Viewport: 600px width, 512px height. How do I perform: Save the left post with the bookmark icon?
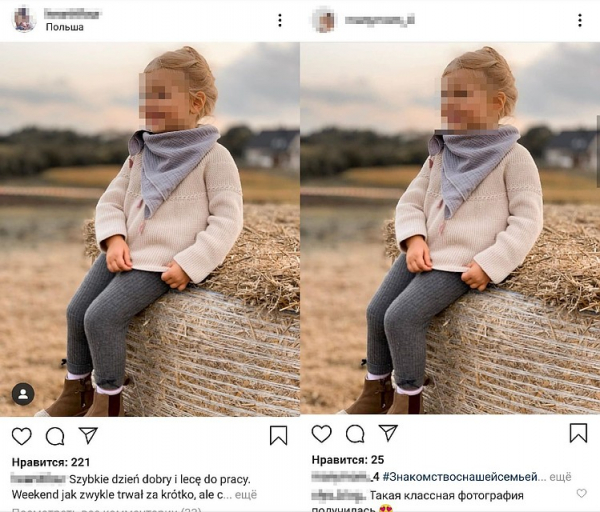coord(278,435)
